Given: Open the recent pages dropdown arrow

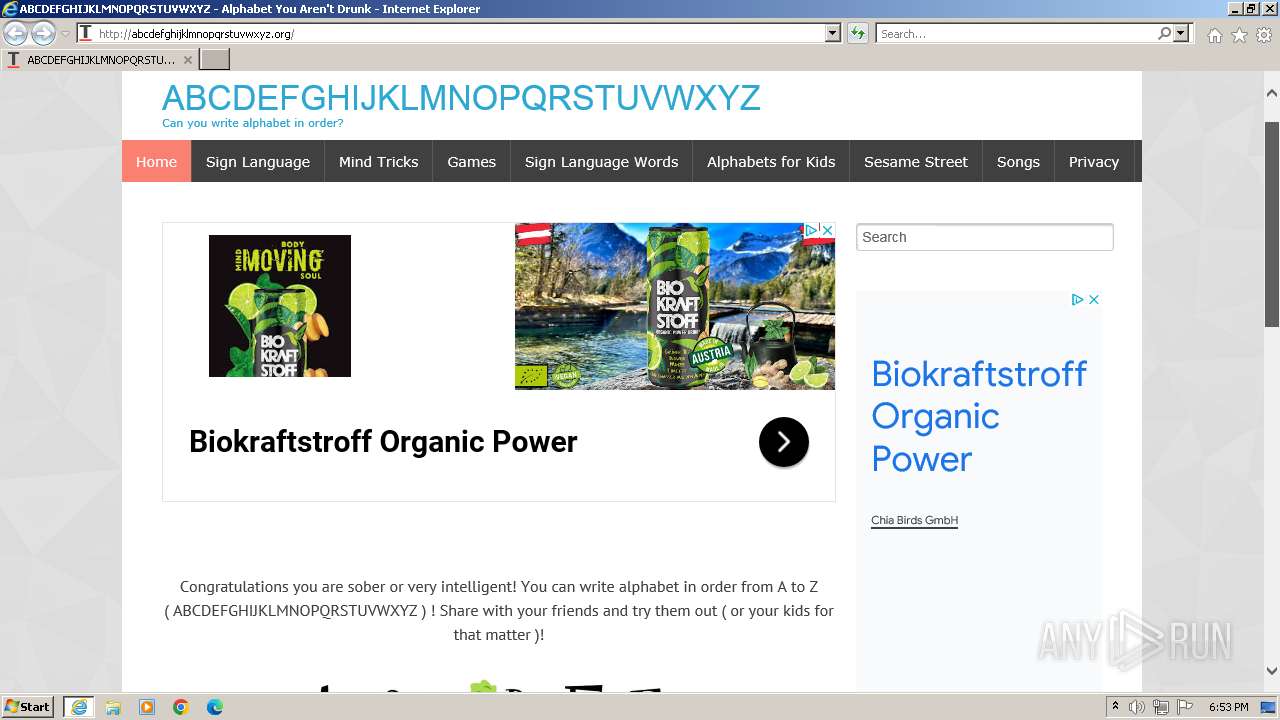Looking at the screenshot, I should point(66,34).
